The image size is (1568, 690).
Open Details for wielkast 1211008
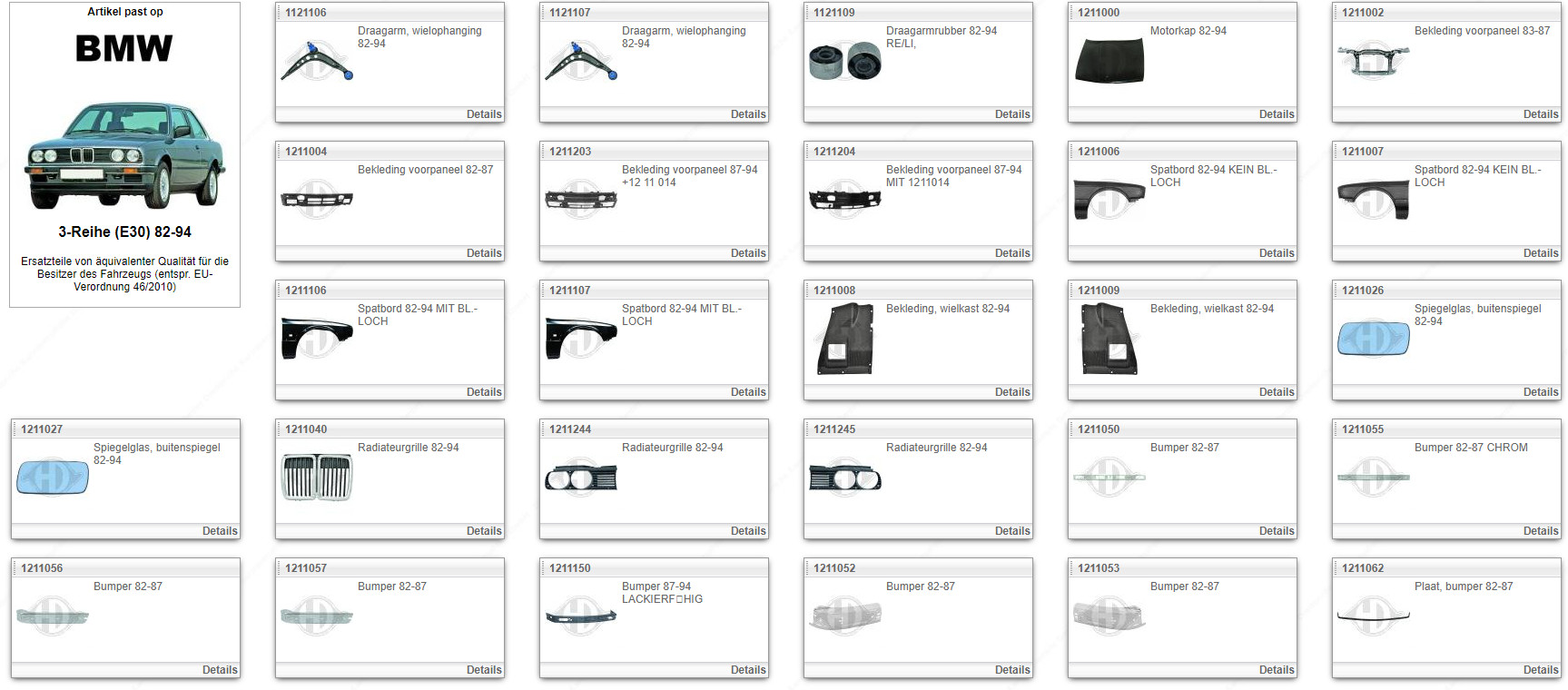click(1012, 392)
